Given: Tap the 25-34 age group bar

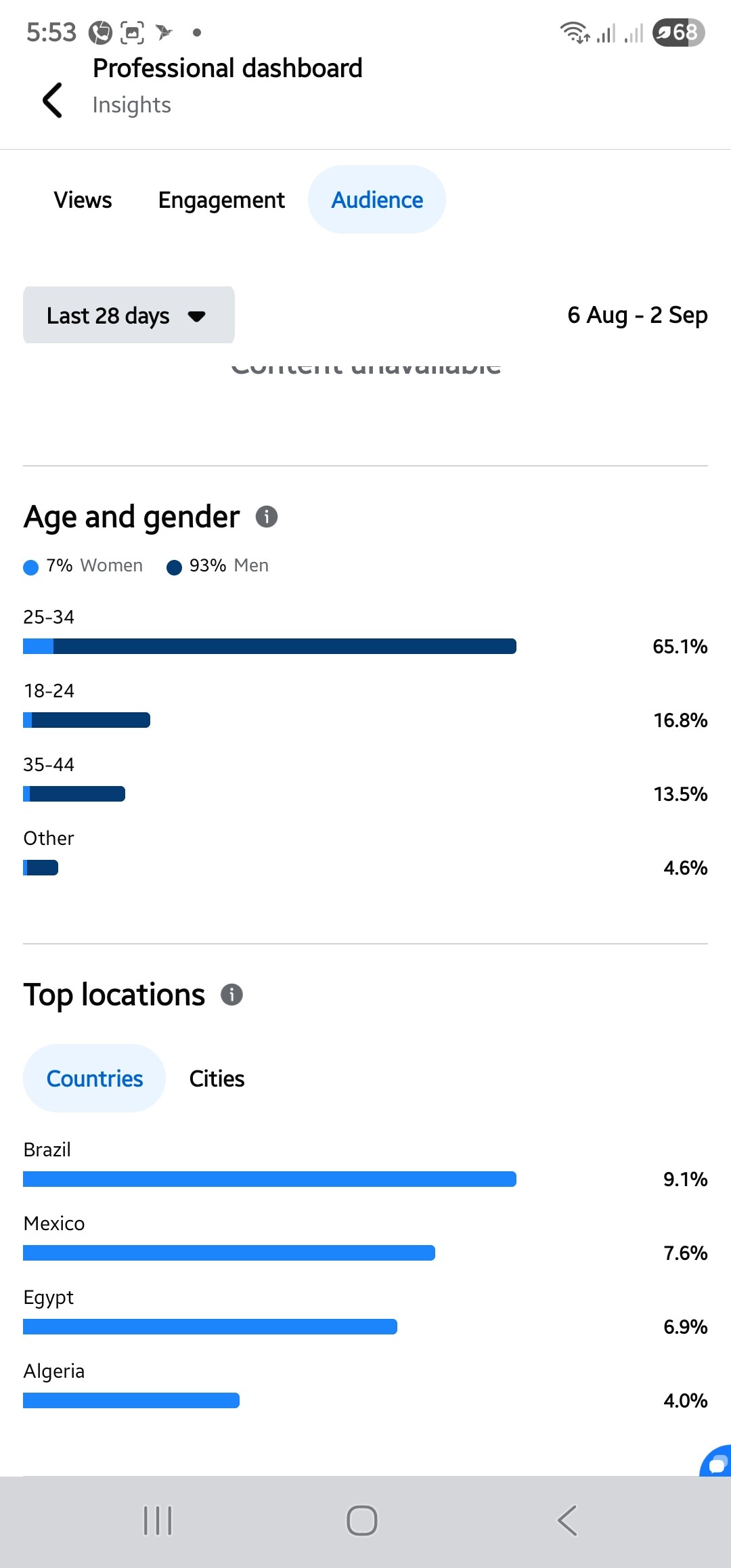Looking at the screenshot, I should pyautogui.click(x=269, y=646).
